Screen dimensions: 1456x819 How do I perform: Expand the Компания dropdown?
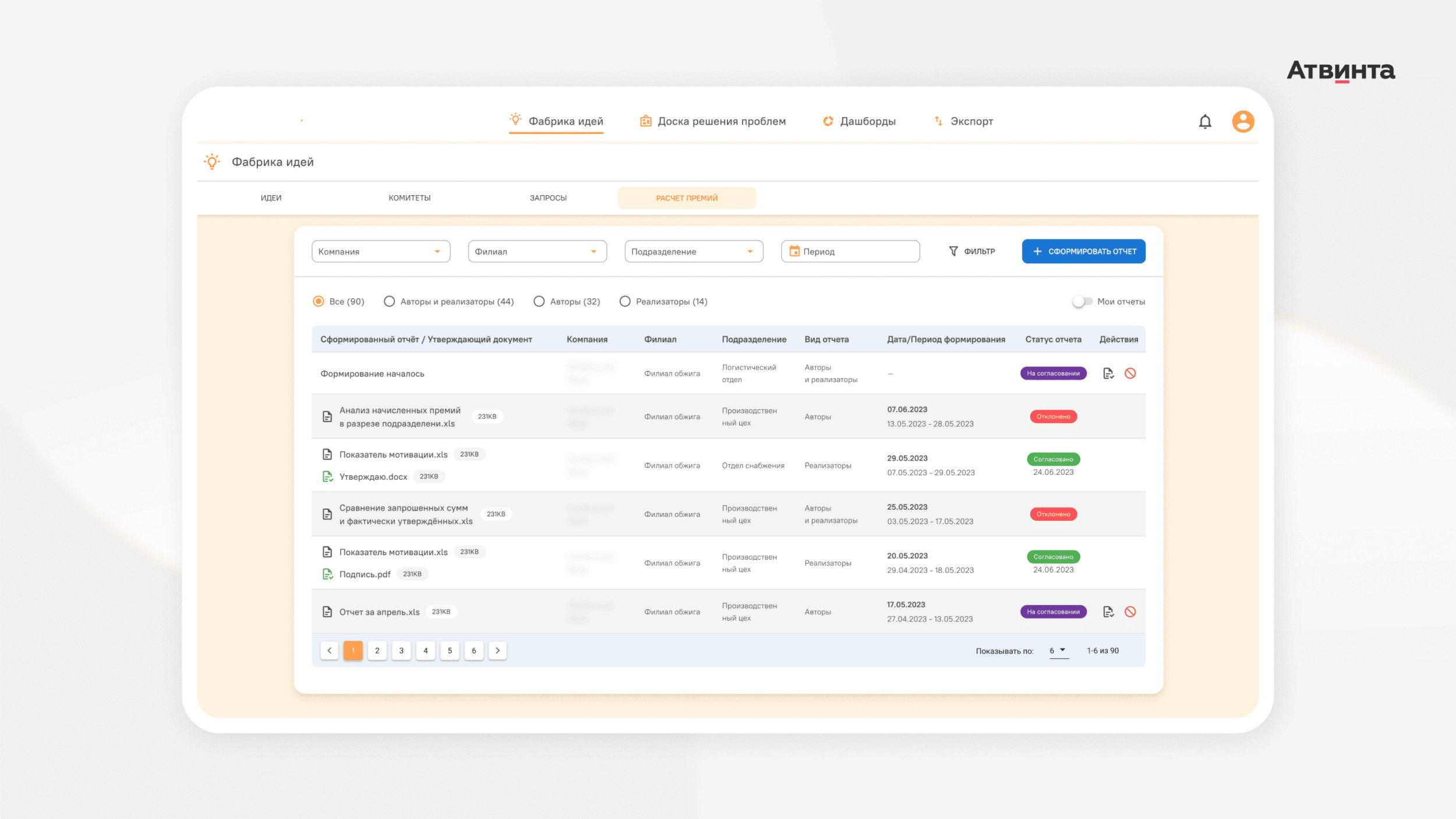pos(380,251)
